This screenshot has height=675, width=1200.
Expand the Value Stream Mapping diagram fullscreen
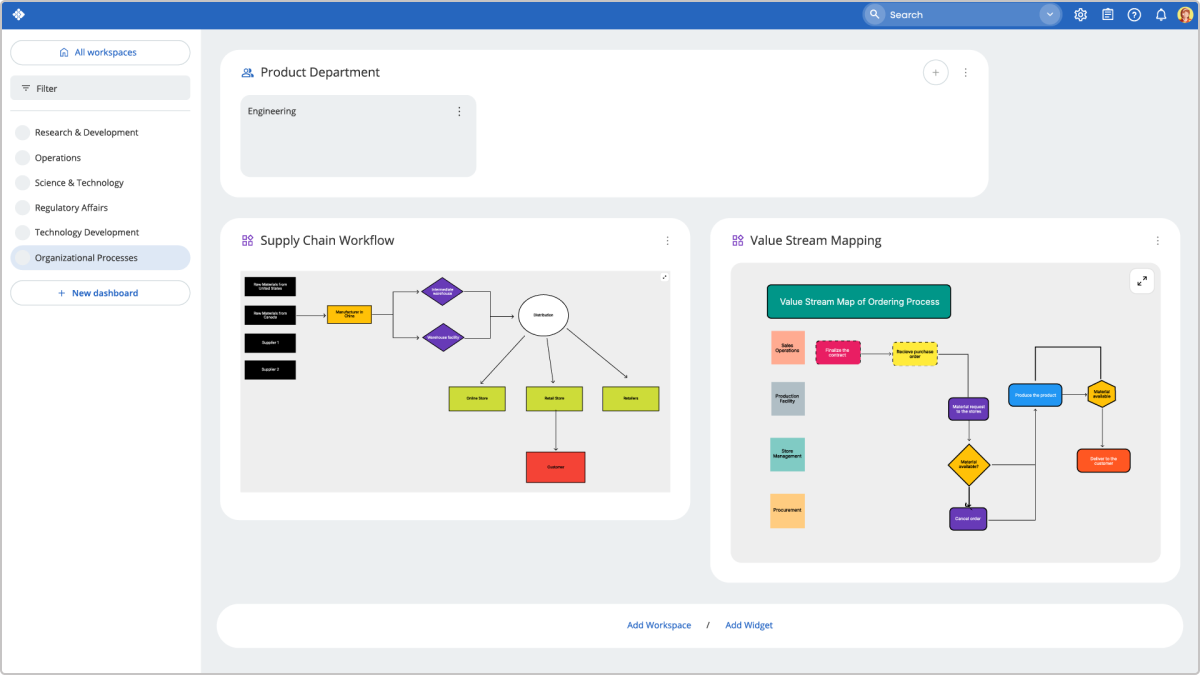point(1142,281)
